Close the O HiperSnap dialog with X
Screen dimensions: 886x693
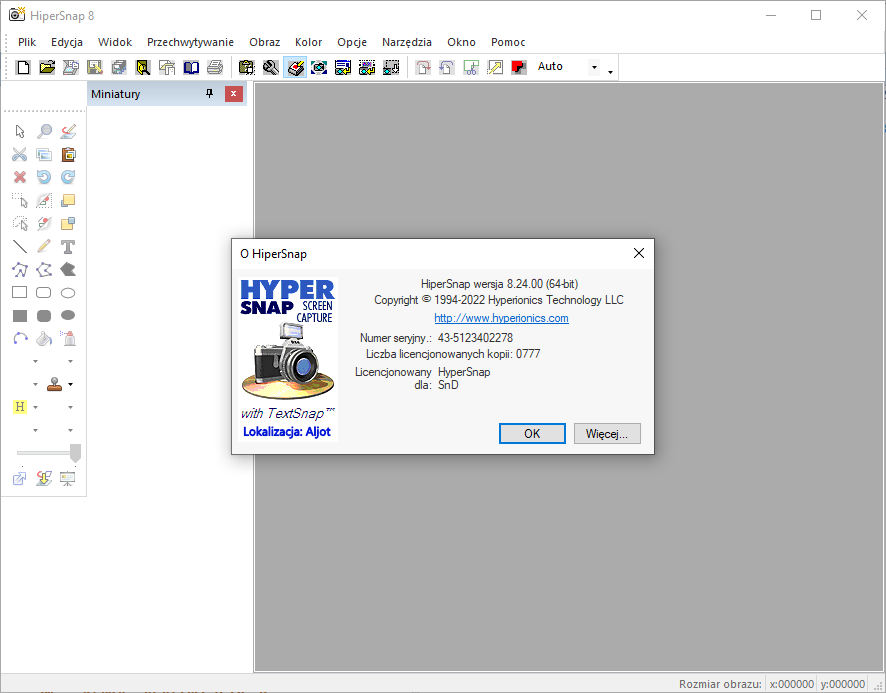[x=639, y=253]
